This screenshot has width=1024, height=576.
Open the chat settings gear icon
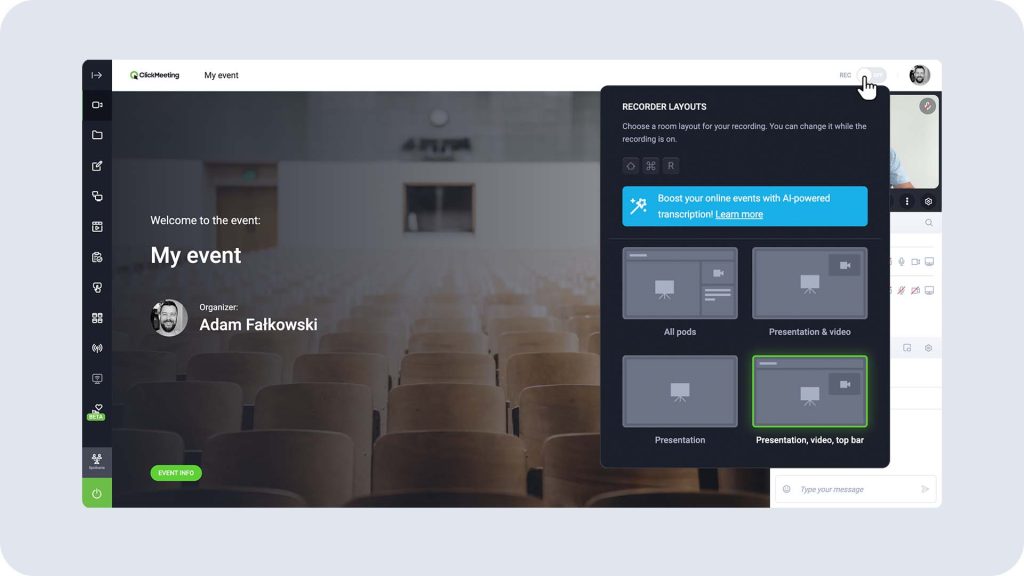pyautogui.click(x=928, y=348)
